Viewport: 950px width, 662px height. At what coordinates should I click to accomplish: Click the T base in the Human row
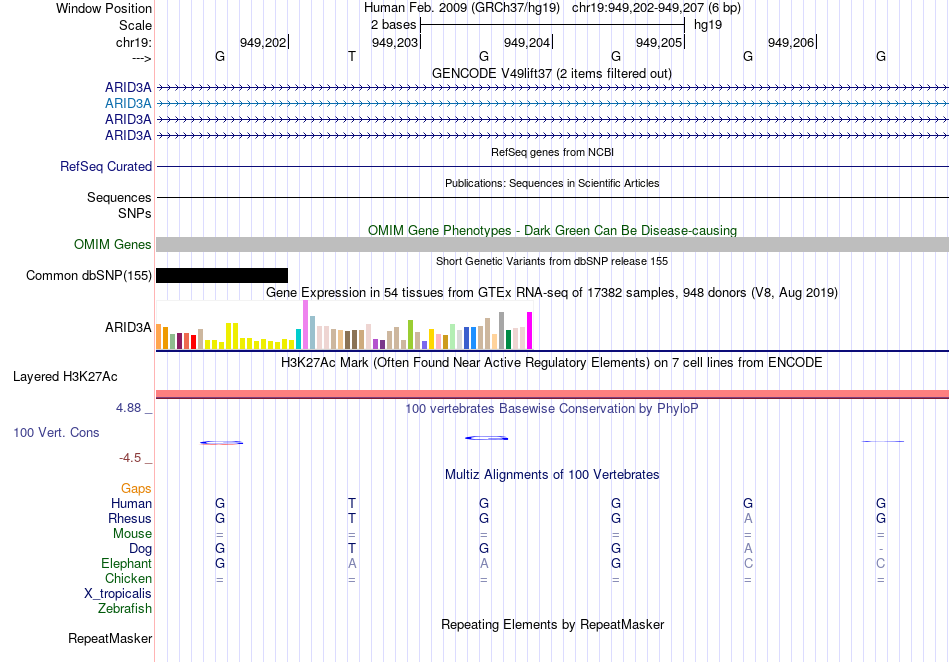(x=351, y=504)
